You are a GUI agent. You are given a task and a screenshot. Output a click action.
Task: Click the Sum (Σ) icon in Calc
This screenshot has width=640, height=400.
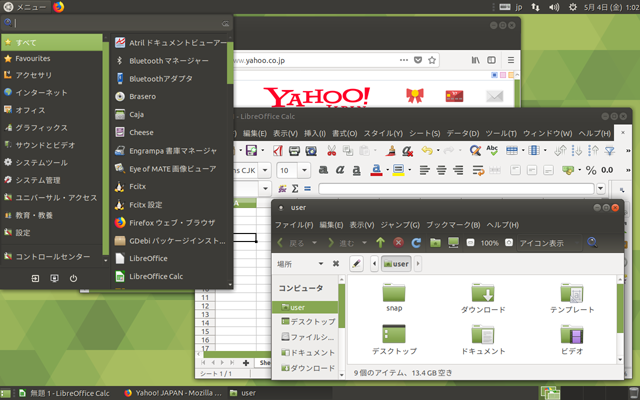click(x=294, y=188)
